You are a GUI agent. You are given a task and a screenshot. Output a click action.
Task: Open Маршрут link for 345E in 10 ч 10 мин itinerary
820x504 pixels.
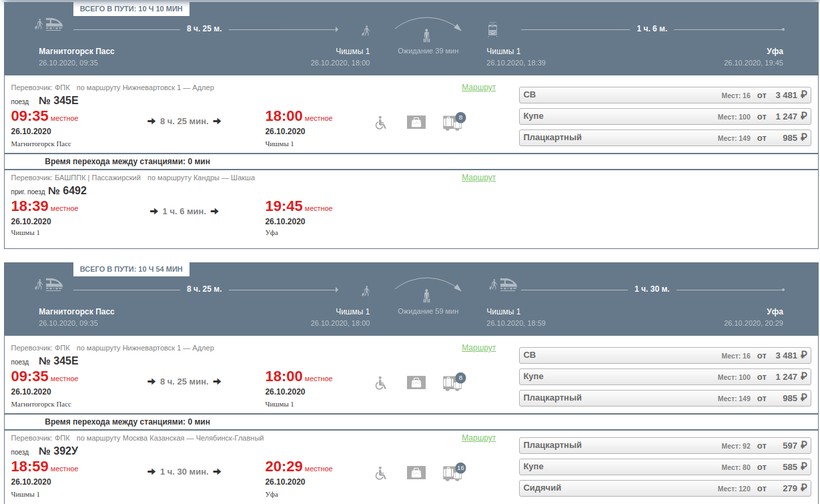tap(478, 88)
